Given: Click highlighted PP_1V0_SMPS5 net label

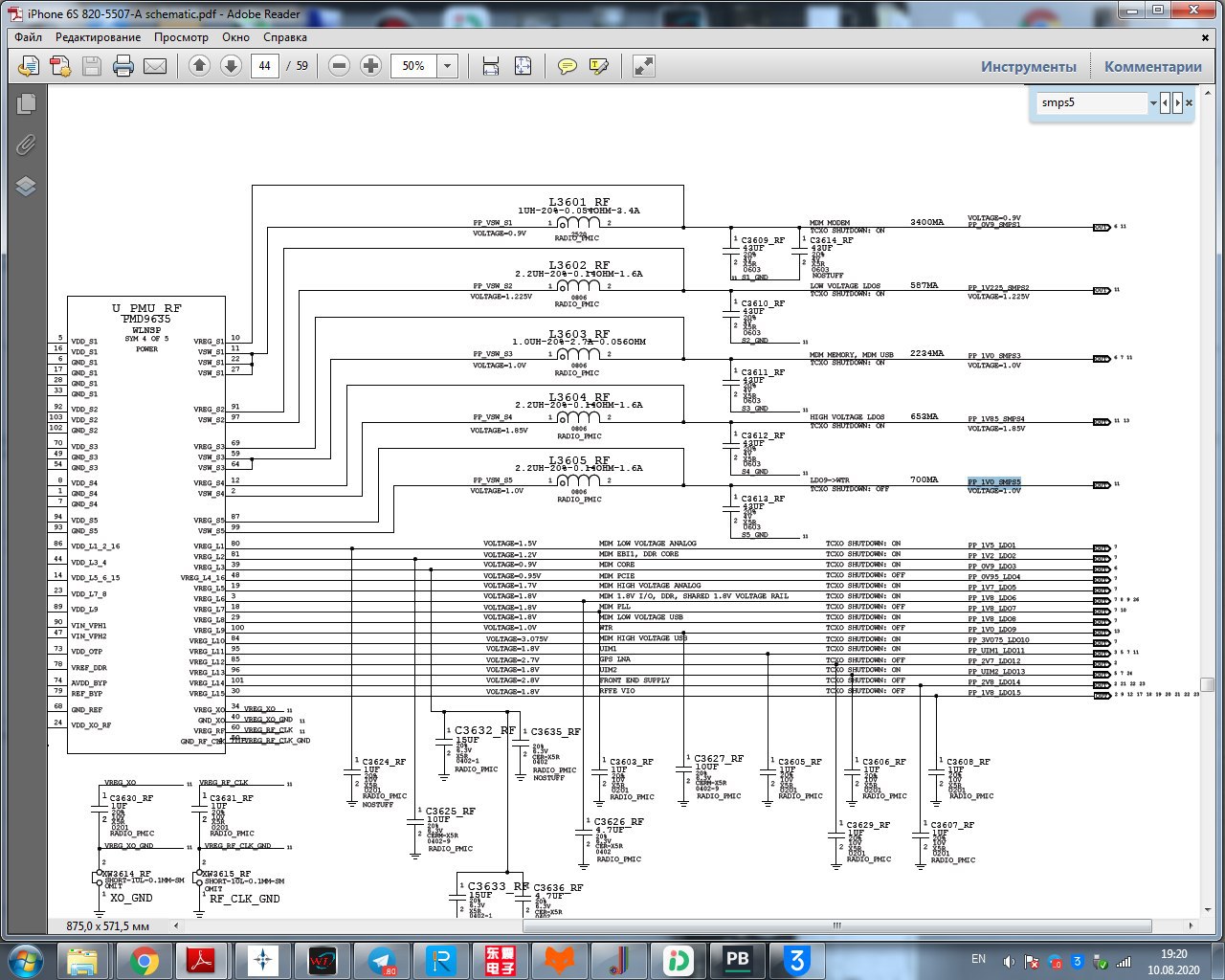Looking at the screenshot, I should pyautogui.click(x=994, y=482).
